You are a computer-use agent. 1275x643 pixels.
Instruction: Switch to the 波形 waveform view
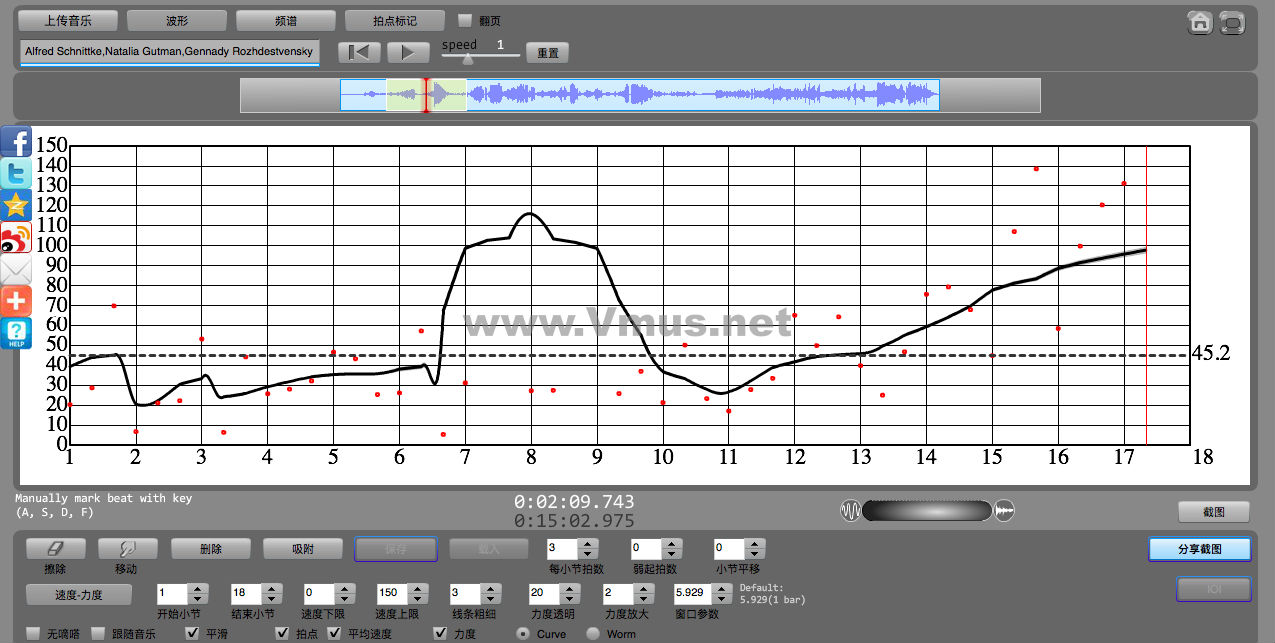(177, 20)
